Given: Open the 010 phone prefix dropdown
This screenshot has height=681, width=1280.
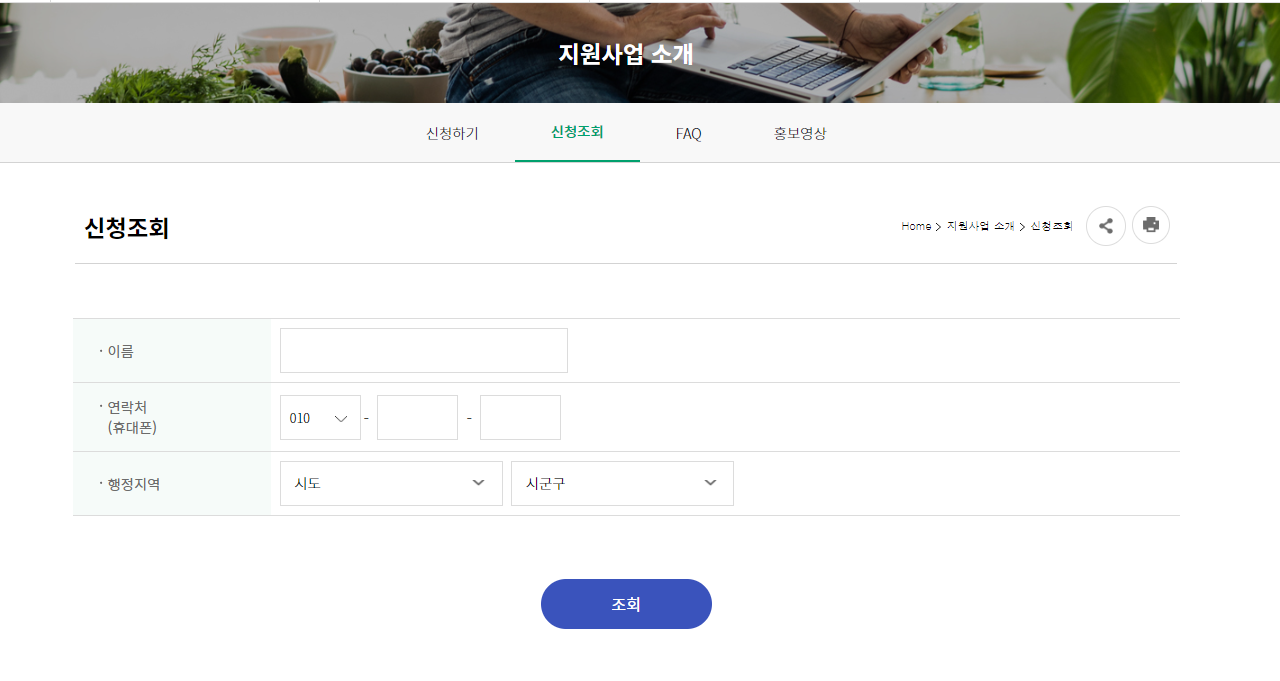Looking at the screenshot, I should click(319, 417).
